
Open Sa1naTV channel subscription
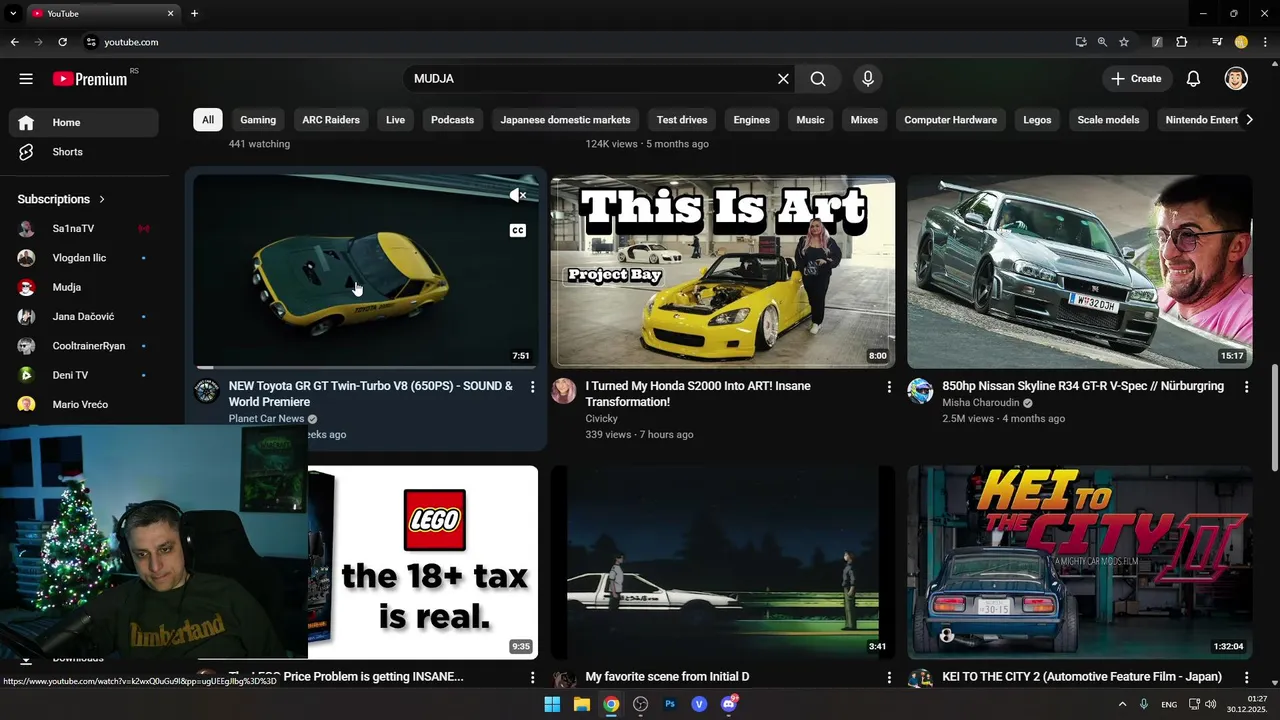[x=84, y=229]
